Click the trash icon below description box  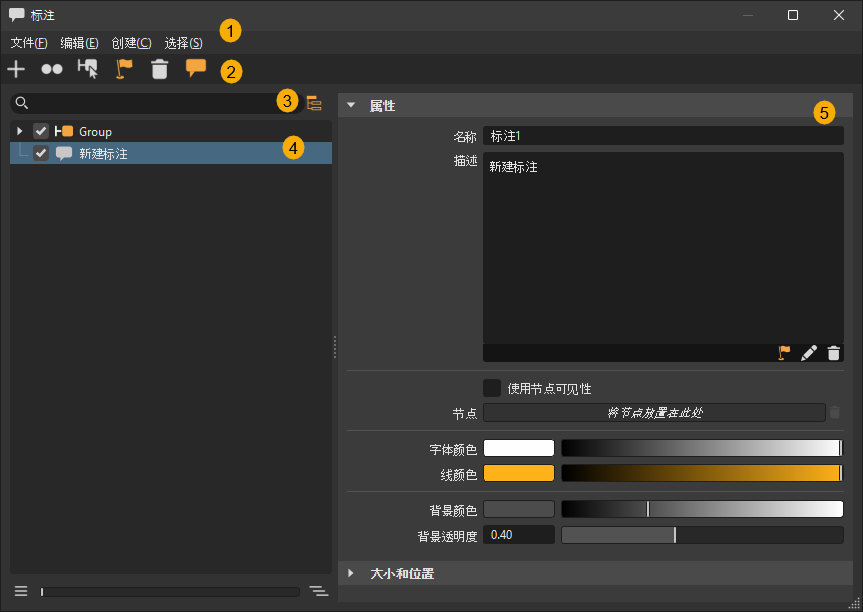click(834, 353)
